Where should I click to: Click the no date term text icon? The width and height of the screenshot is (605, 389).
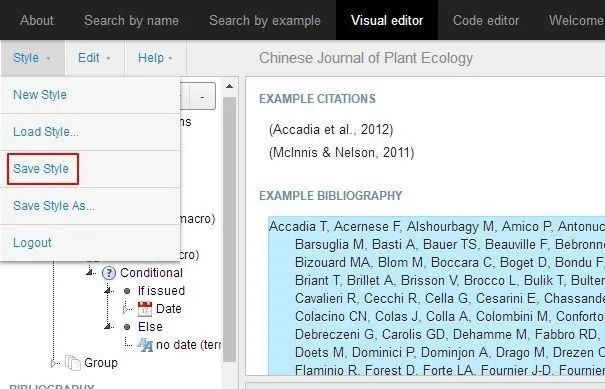coord(145,345)
